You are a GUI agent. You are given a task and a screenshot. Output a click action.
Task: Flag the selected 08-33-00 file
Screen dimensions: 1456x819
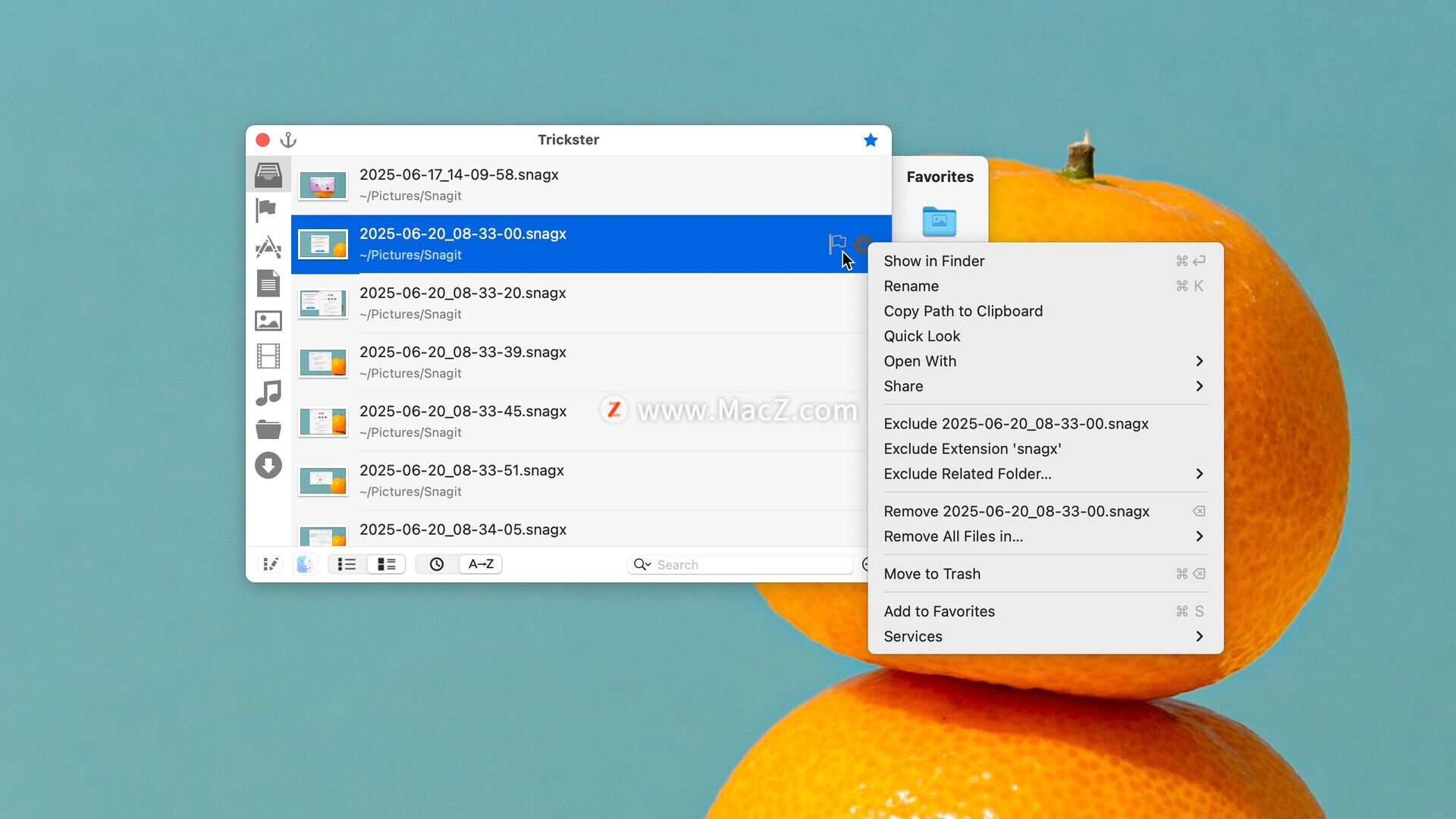pos(837,243)
